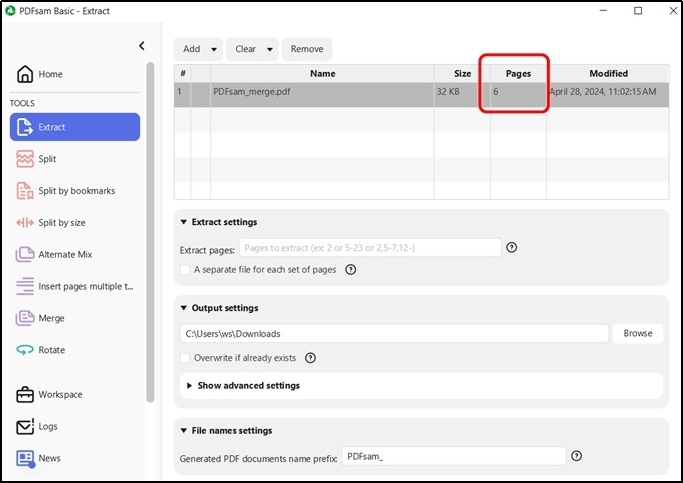Open the Clear dropdown arrow

270,49
